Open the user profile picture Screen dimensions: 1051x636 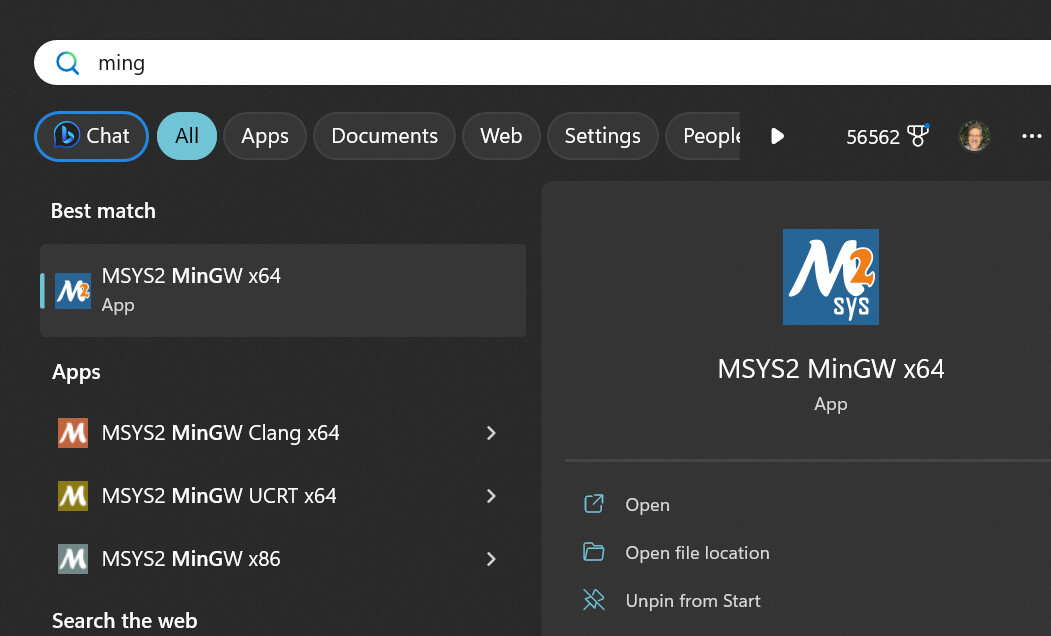click(975, 136)
